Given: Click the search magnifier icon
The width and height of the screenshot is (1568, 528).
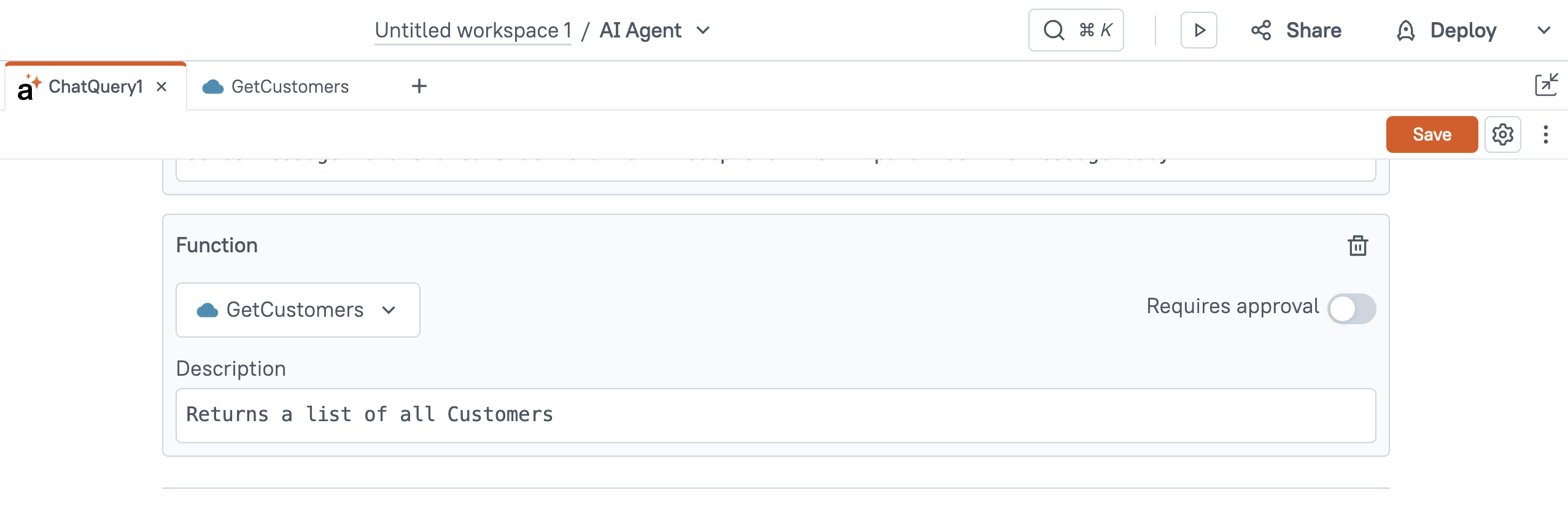Looking at the screenshot, I should [x=1054, y=30].
